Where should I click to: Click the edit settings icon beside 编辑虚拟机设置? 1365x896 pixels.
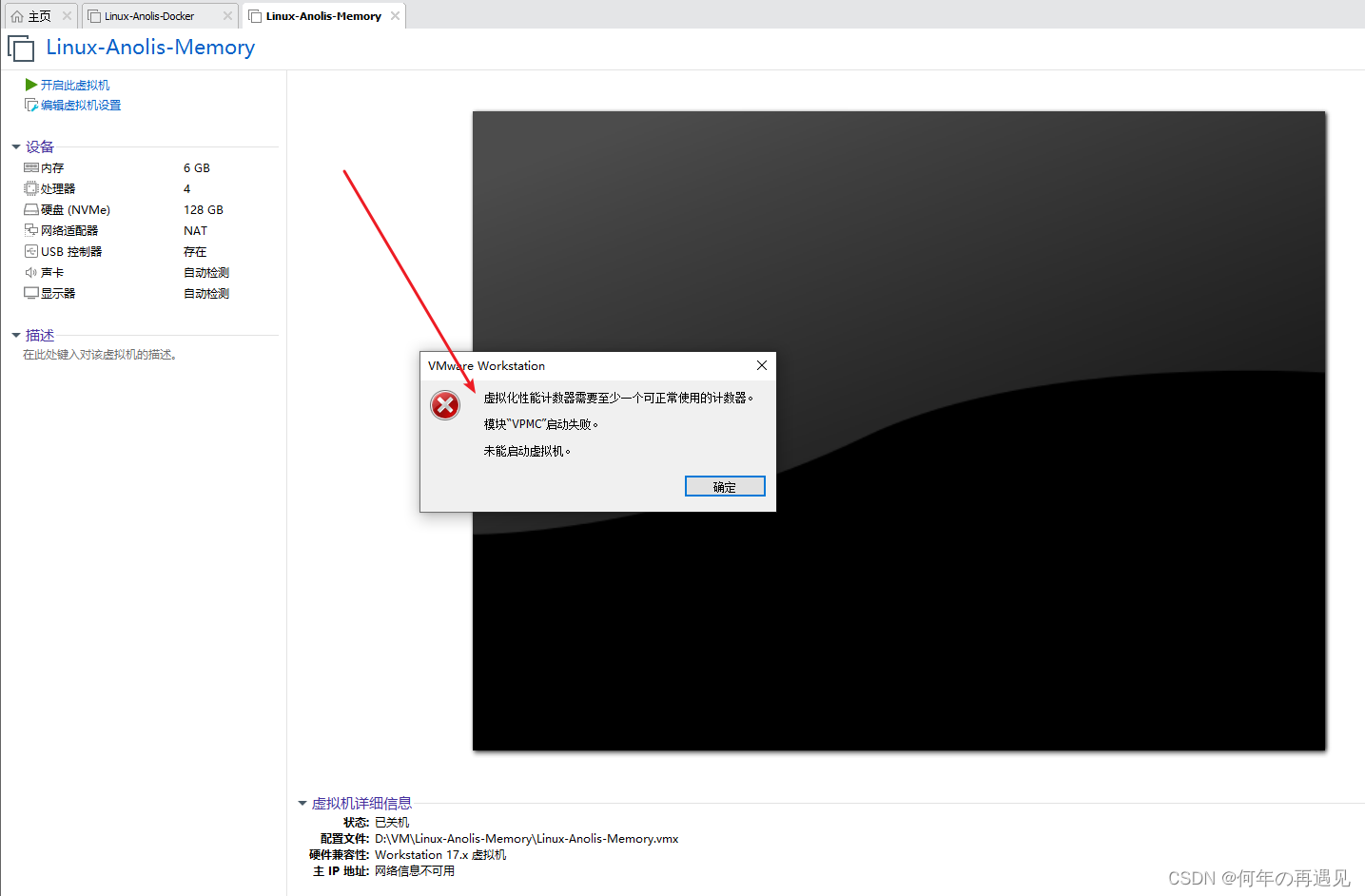point(31,105)
